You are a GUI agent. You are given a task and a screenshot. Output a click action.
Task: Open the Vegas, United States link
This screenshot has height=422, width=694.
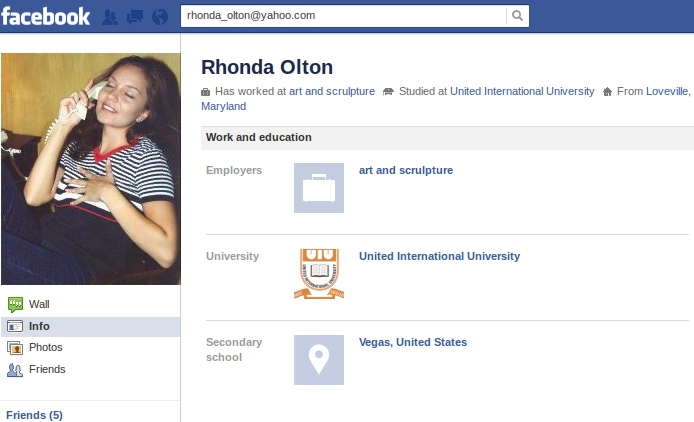413,342
